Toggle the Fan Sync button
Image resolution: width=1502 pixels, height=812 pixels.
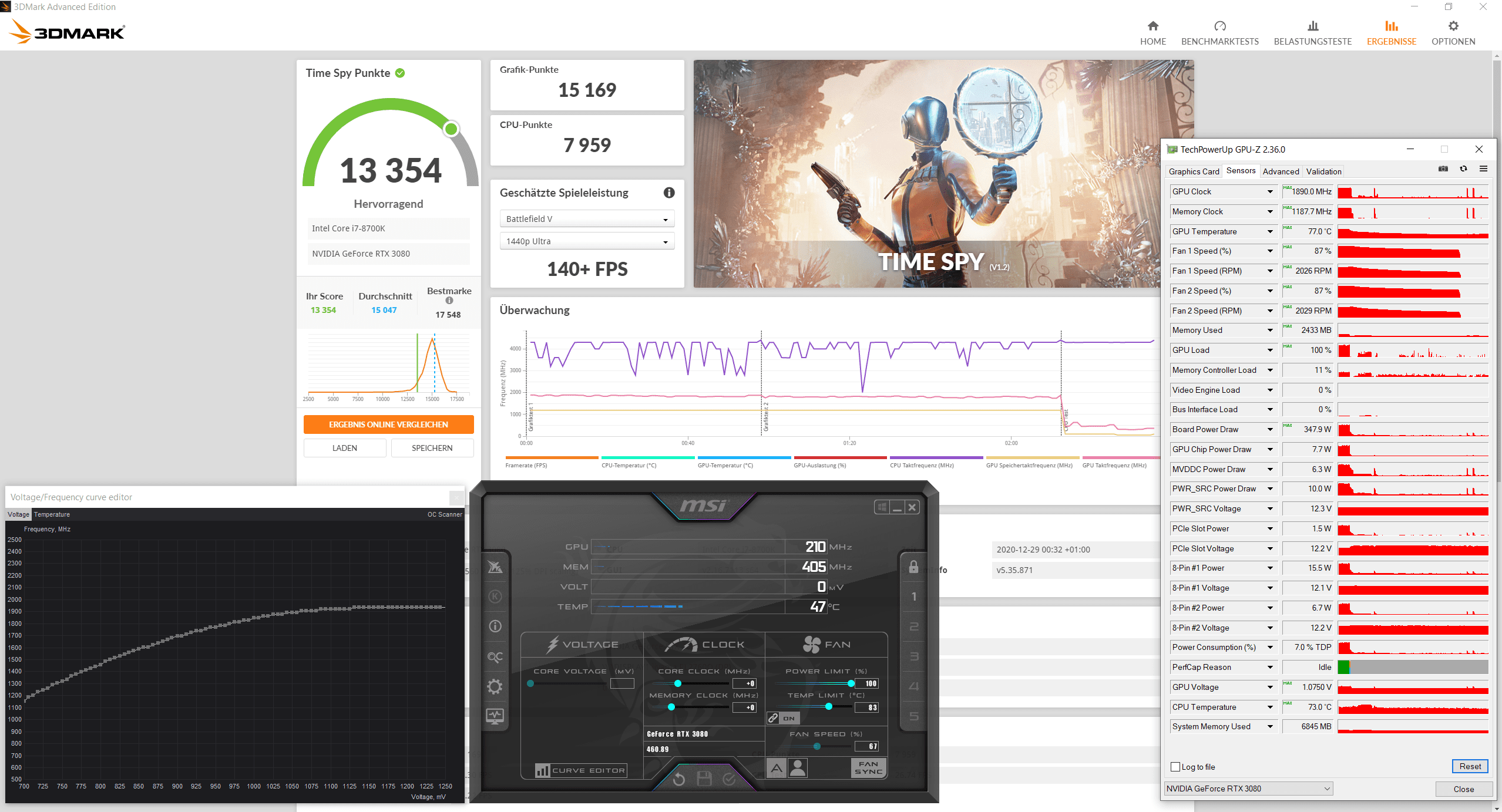tap(868, 768)
